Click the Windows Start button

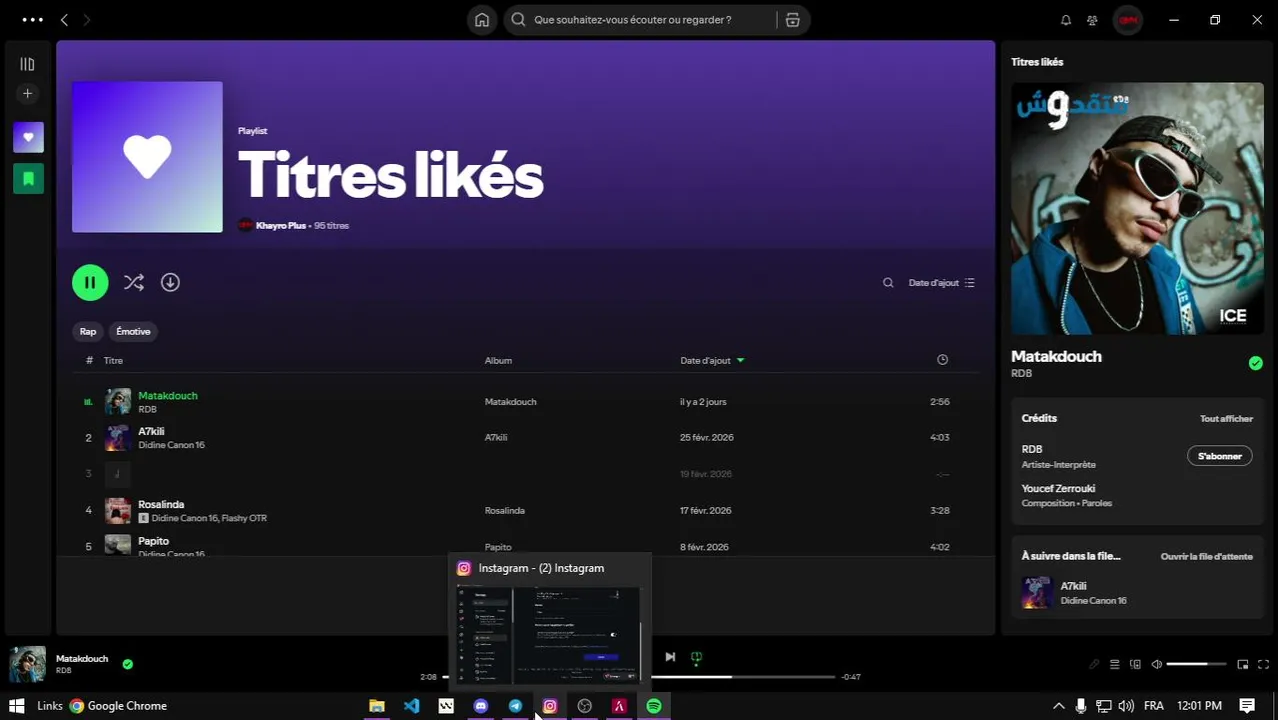click(16, 706)
